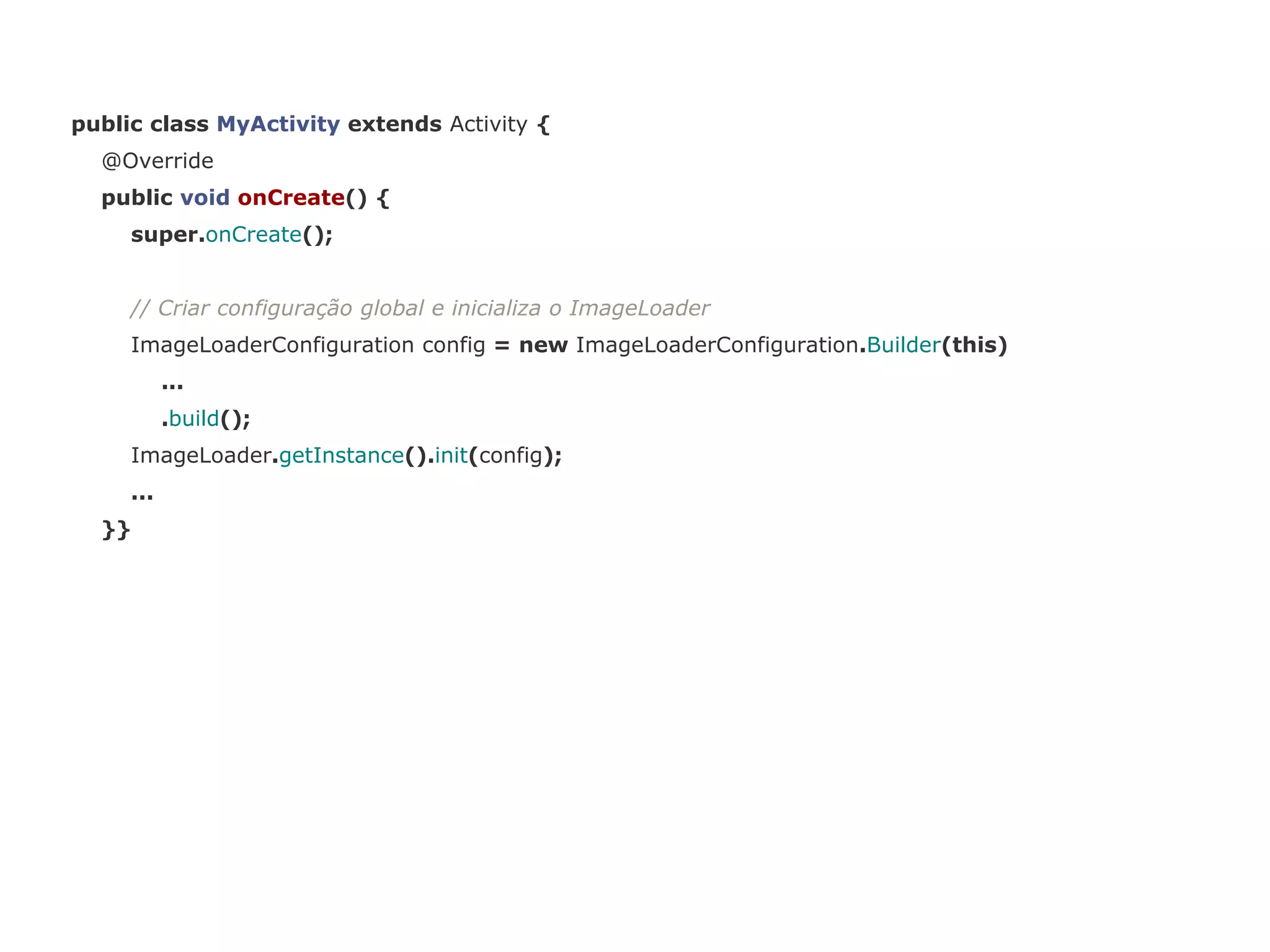Viewport: 1270px width, 952px height.
Task: Click the teal Builder text
Action: click(x=904, y=345)
